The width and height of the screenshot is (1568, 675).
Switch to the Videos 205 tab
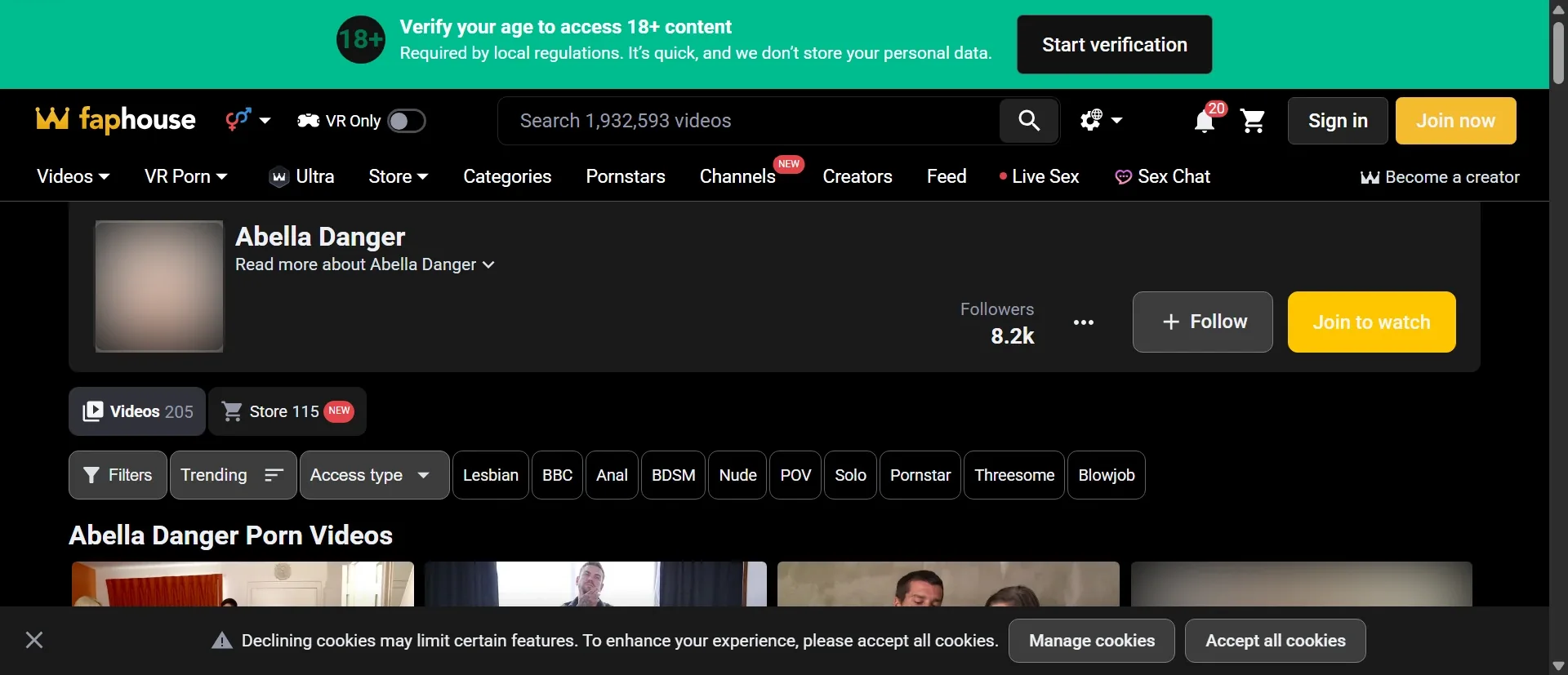pos(137,411)
